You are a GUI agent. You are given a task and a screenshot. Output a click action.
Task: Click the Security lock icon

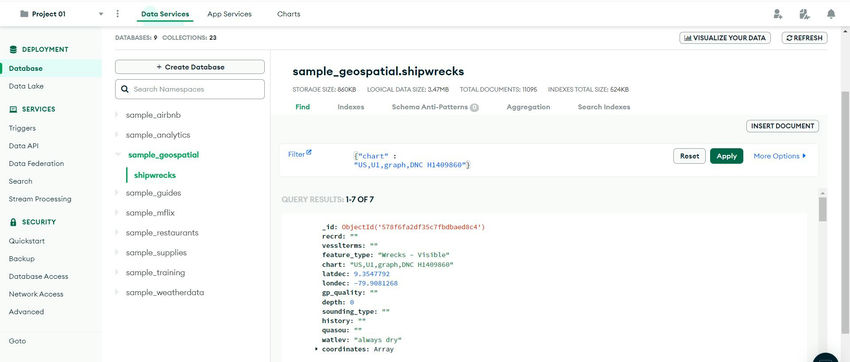(x=14, y=222)
